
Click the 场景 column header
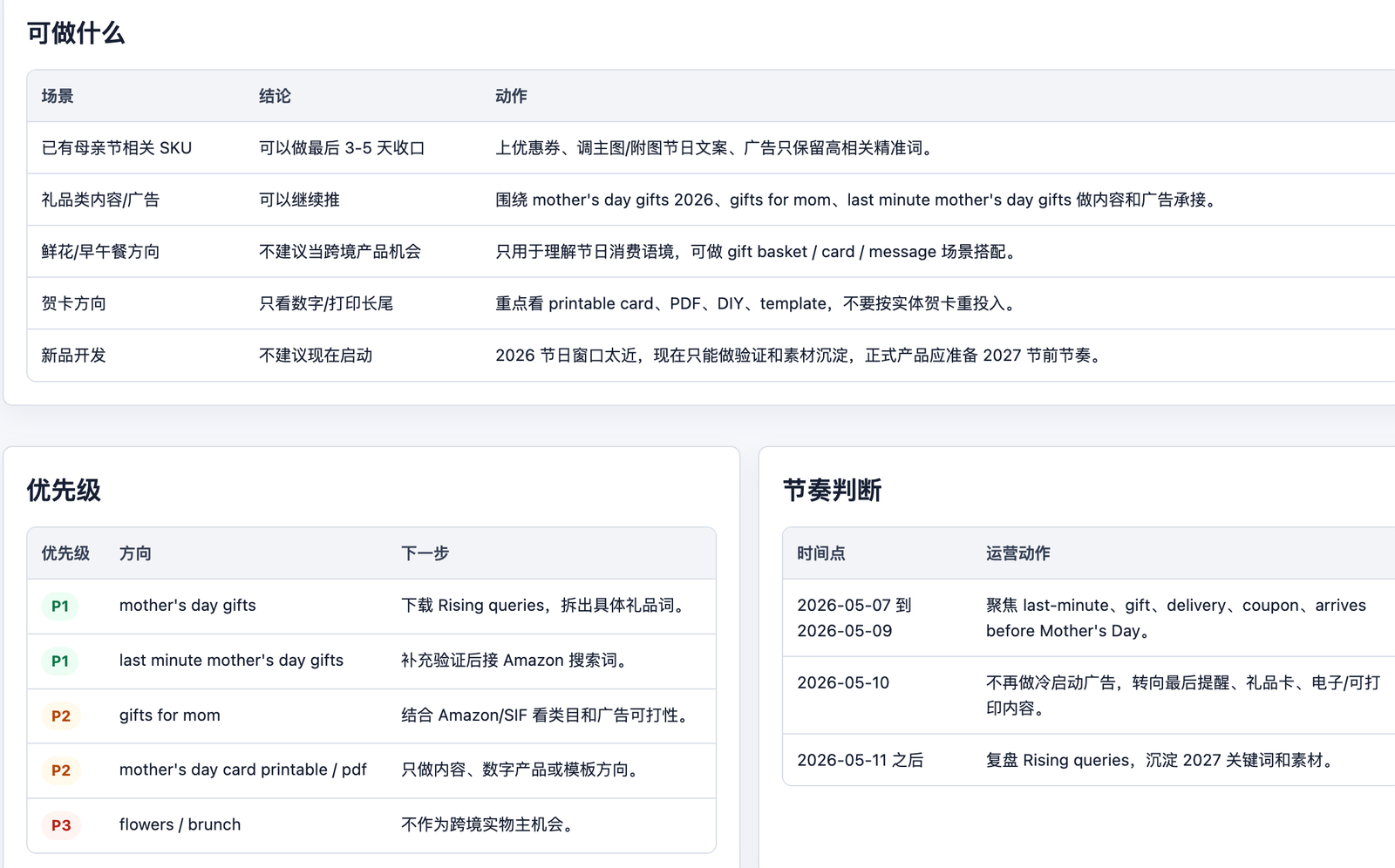click(58, 96)
